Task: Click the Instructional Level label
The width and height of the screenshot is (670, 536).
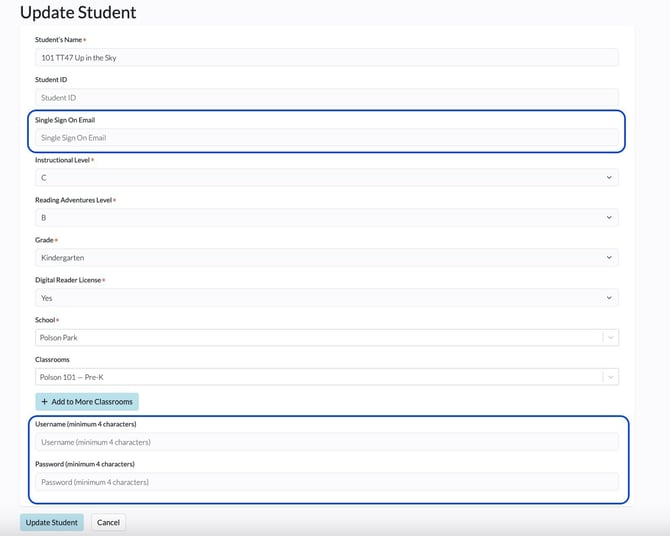Action: tap(62, 160)
